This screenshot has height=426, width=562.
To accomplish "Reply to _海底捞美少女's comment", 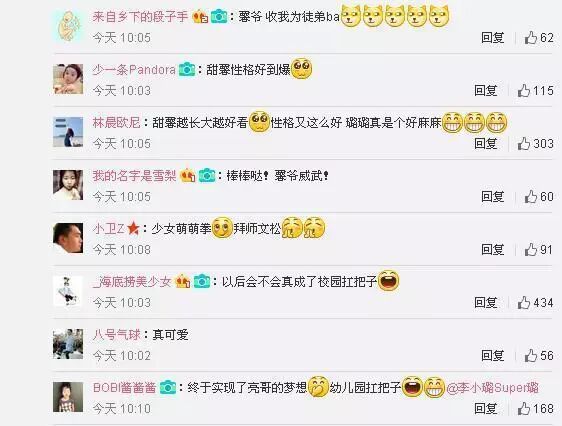I will [486, 302].
